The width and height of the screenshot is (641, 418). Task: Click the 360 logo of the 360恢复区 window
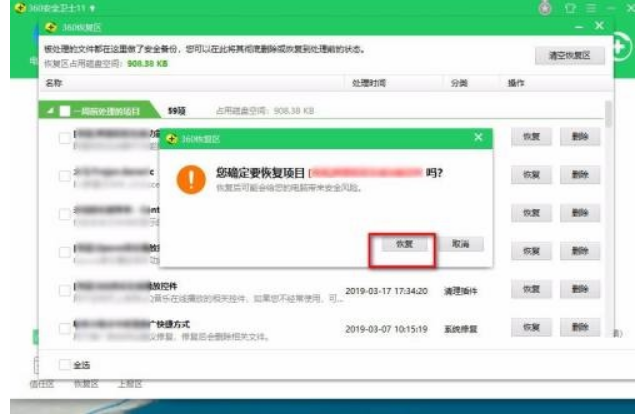point(51,27)
